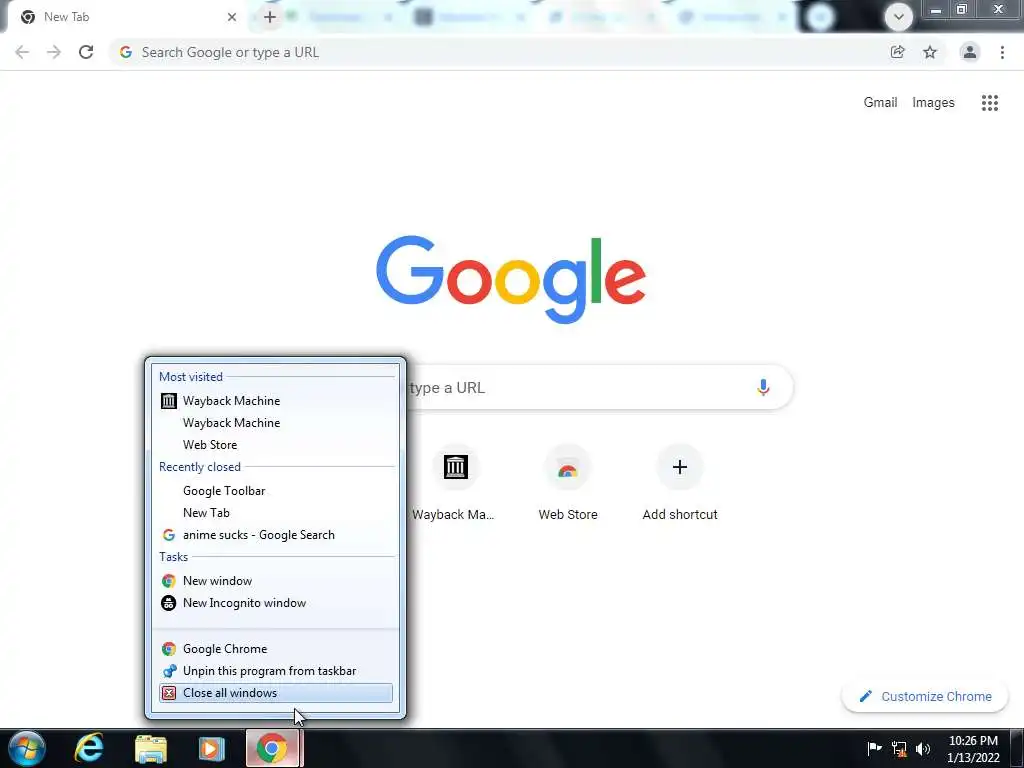Click the volume speaker tray icon
The image size is (1024, 768).
923,748
